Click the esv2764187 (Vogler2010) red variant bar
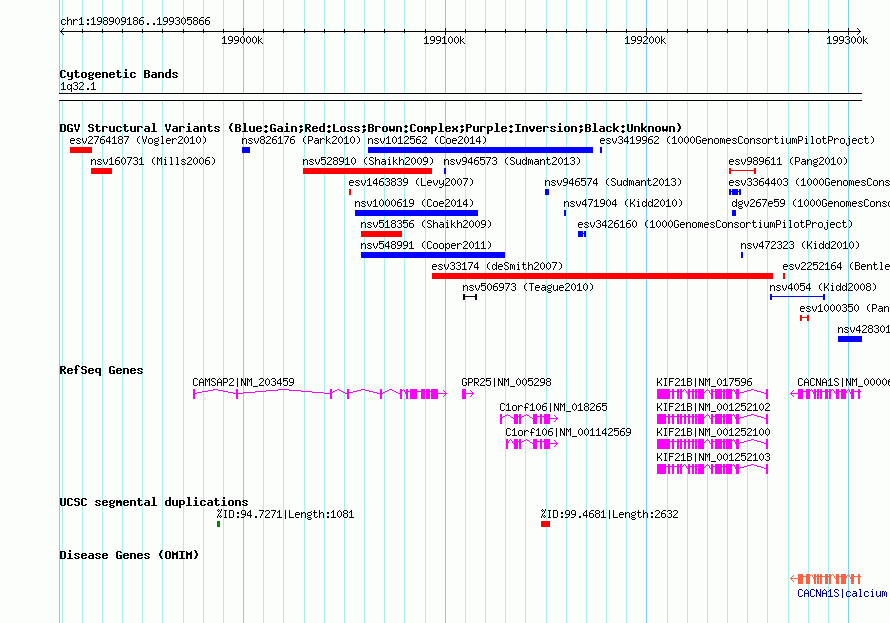Image resolution: width=890 pixels, height=623 pixels. point(81,150)
